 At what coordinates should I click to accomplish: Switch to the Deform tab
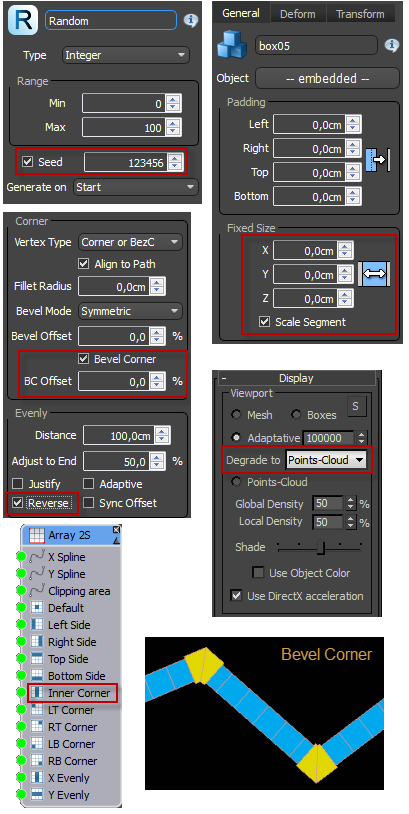pos(298,13)
